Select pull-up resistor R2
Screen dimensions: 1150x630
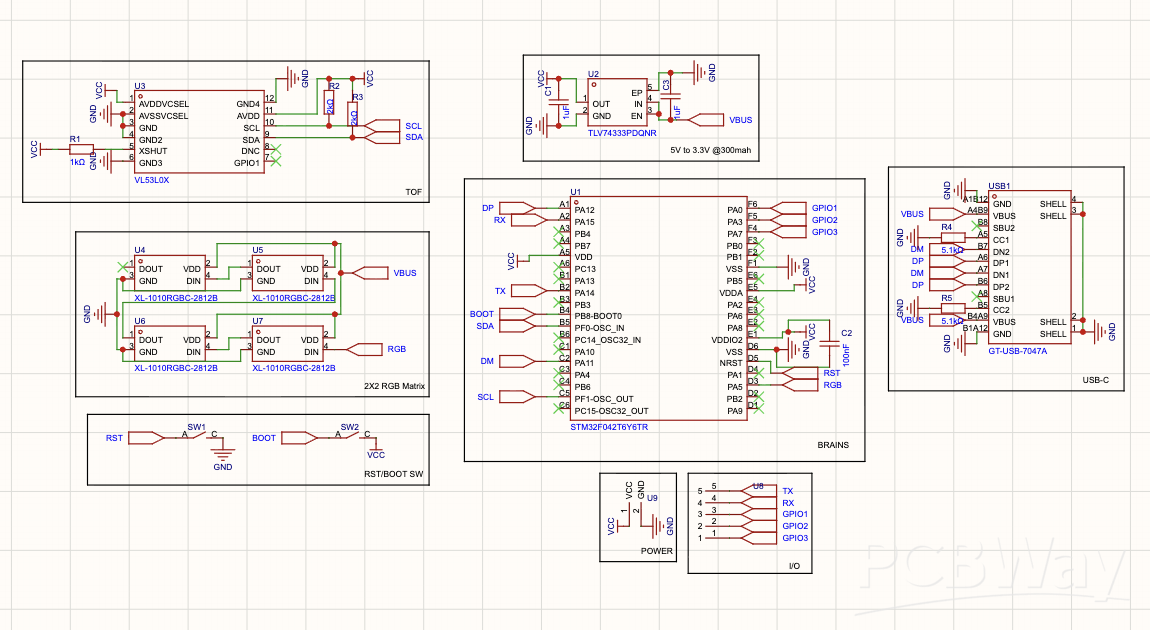(329, 102)
